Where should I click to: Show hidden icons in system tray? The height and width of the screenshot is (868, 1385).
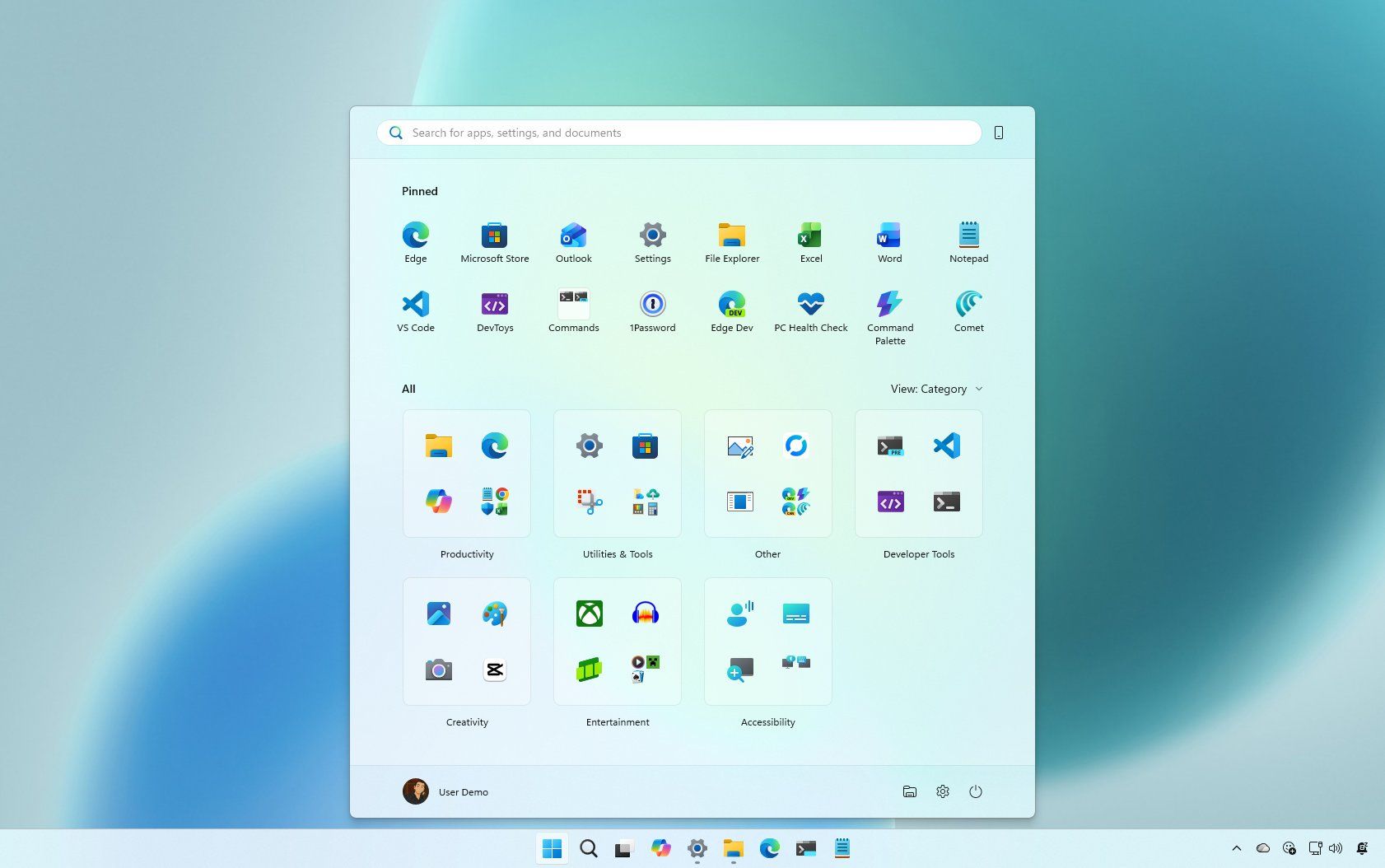click(1236, 848)
